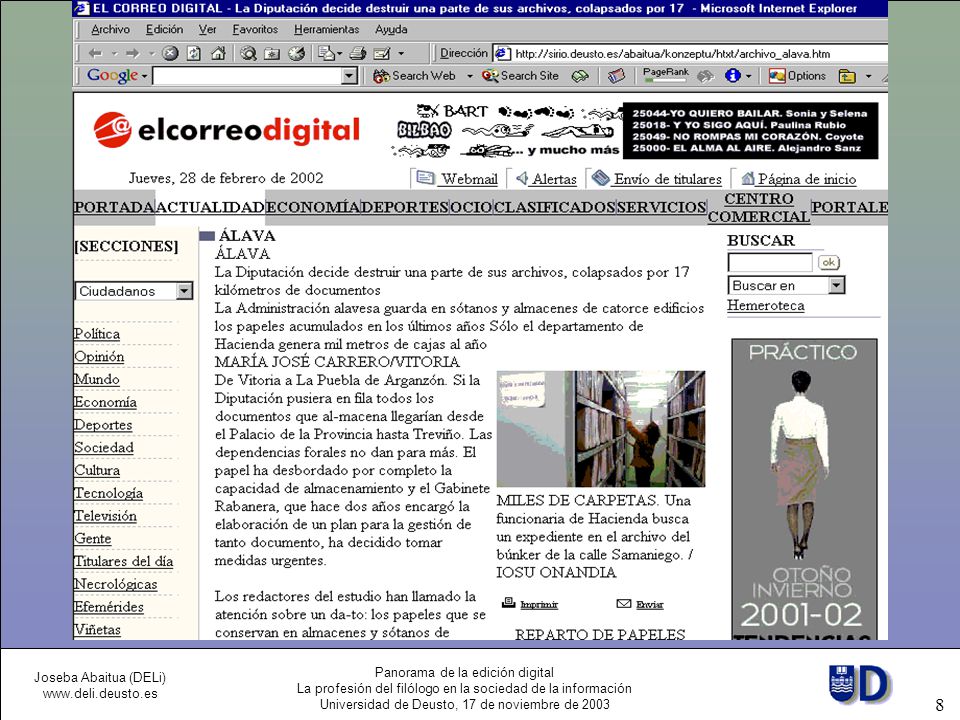Click the ok search button
This screenshot has height=720, width=960.
pos(828,262)
